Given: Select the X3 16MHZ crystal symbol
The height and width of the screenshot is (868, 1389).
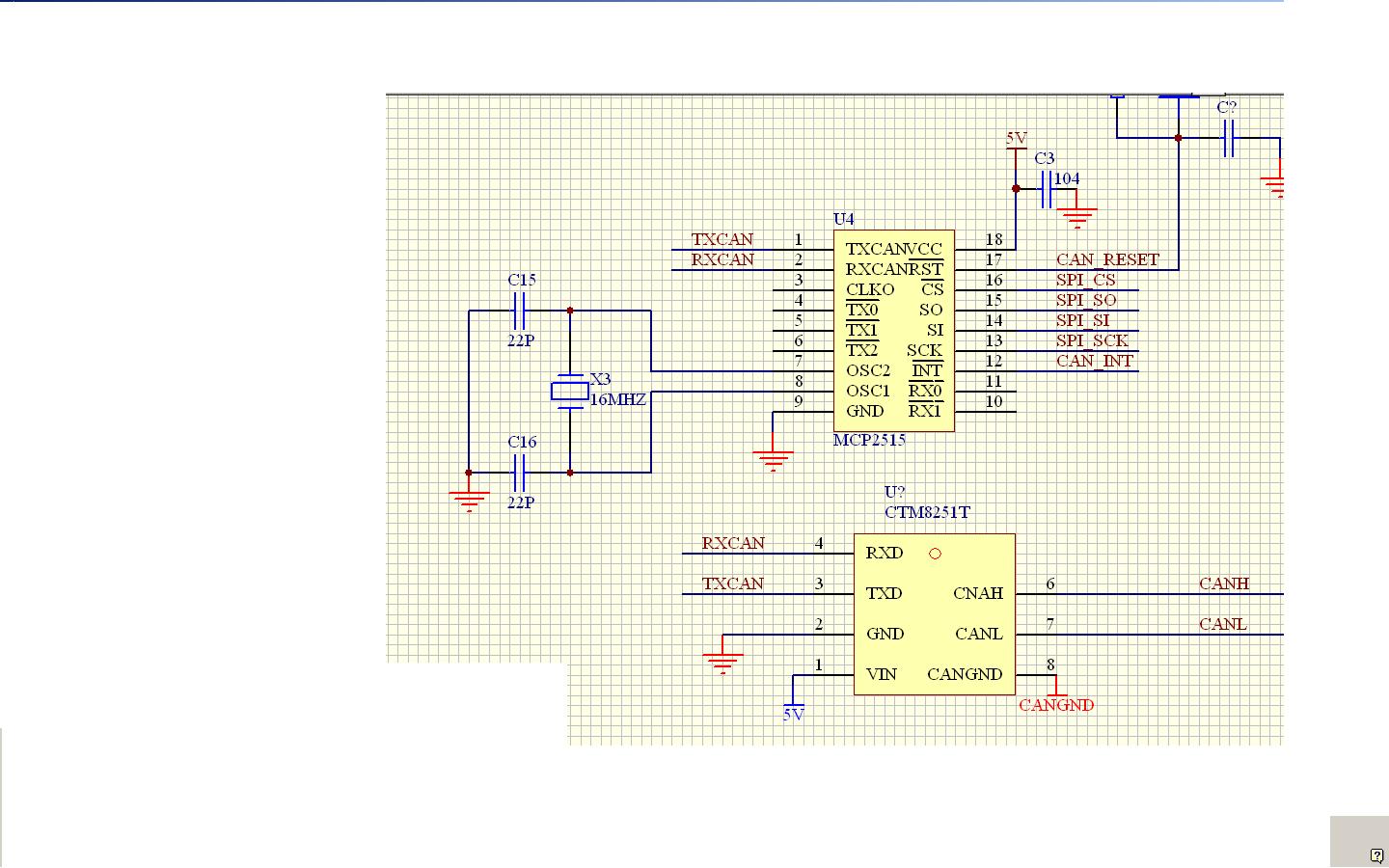Looking at the screenshot, I should [x=570, y=391].
